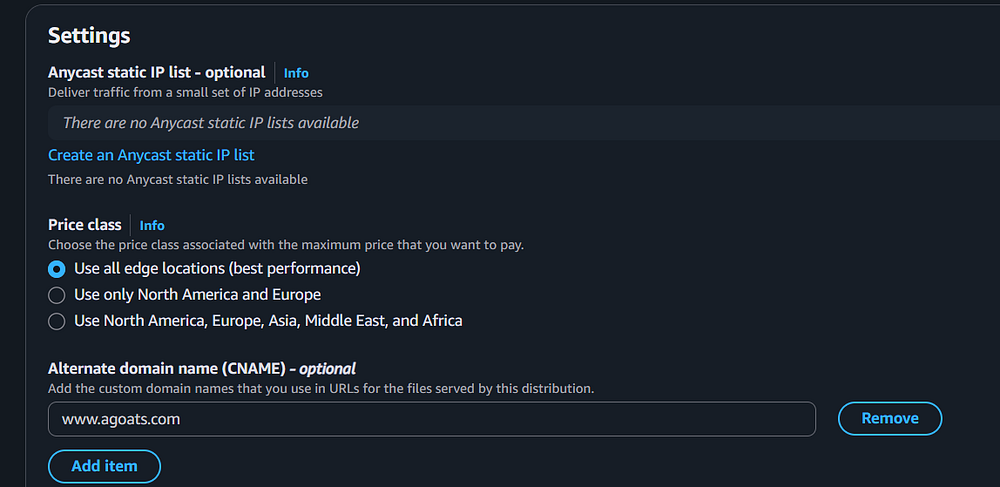
Task: Click the 'Anycast static IP list - optional' label
Action: click(x=156, y=72)
